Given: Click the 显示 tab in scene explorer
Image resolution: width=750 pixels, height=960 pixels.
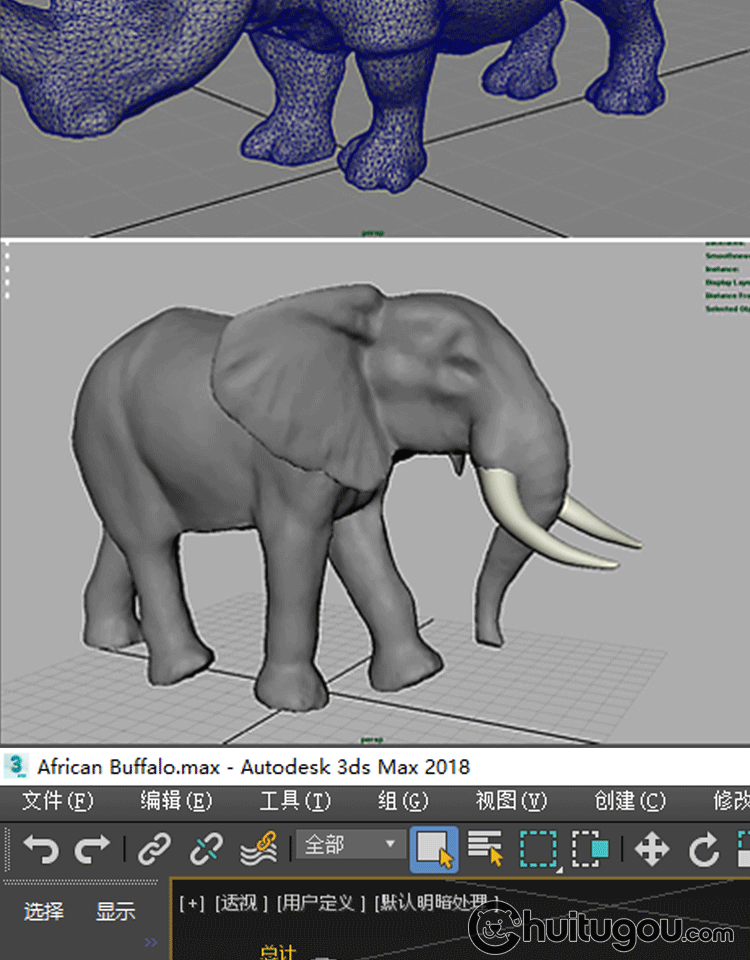Looking at the screenshot, I should [x=116, y=911].
